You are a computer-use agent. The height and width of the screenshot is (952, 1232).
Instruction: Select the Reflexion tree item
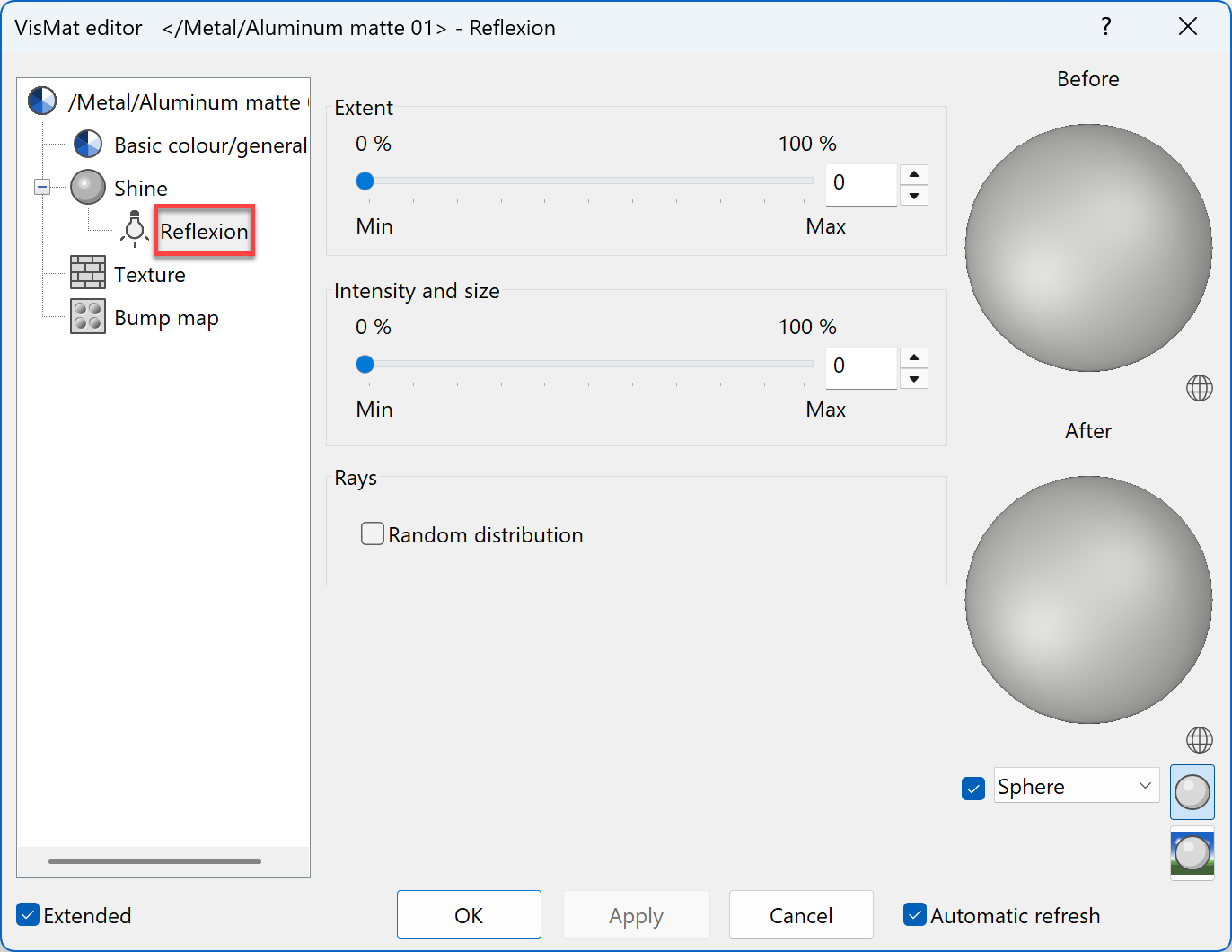(204, 231)
